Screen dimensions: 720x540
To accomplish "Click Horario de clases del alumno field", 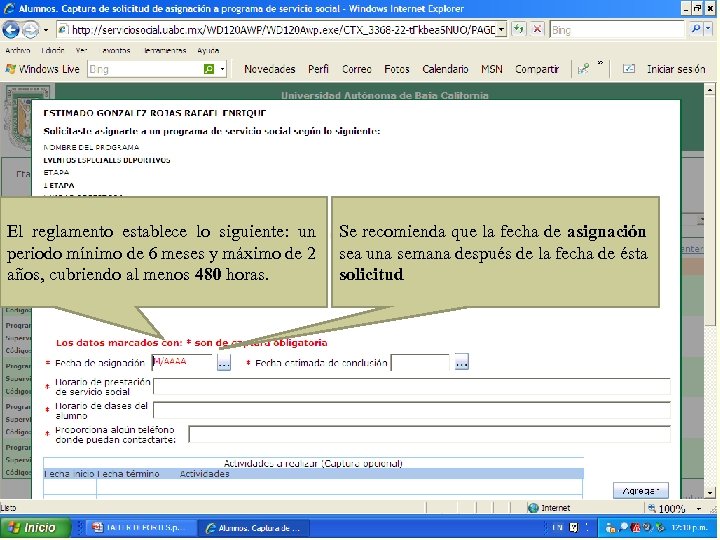I will point(411,410).
